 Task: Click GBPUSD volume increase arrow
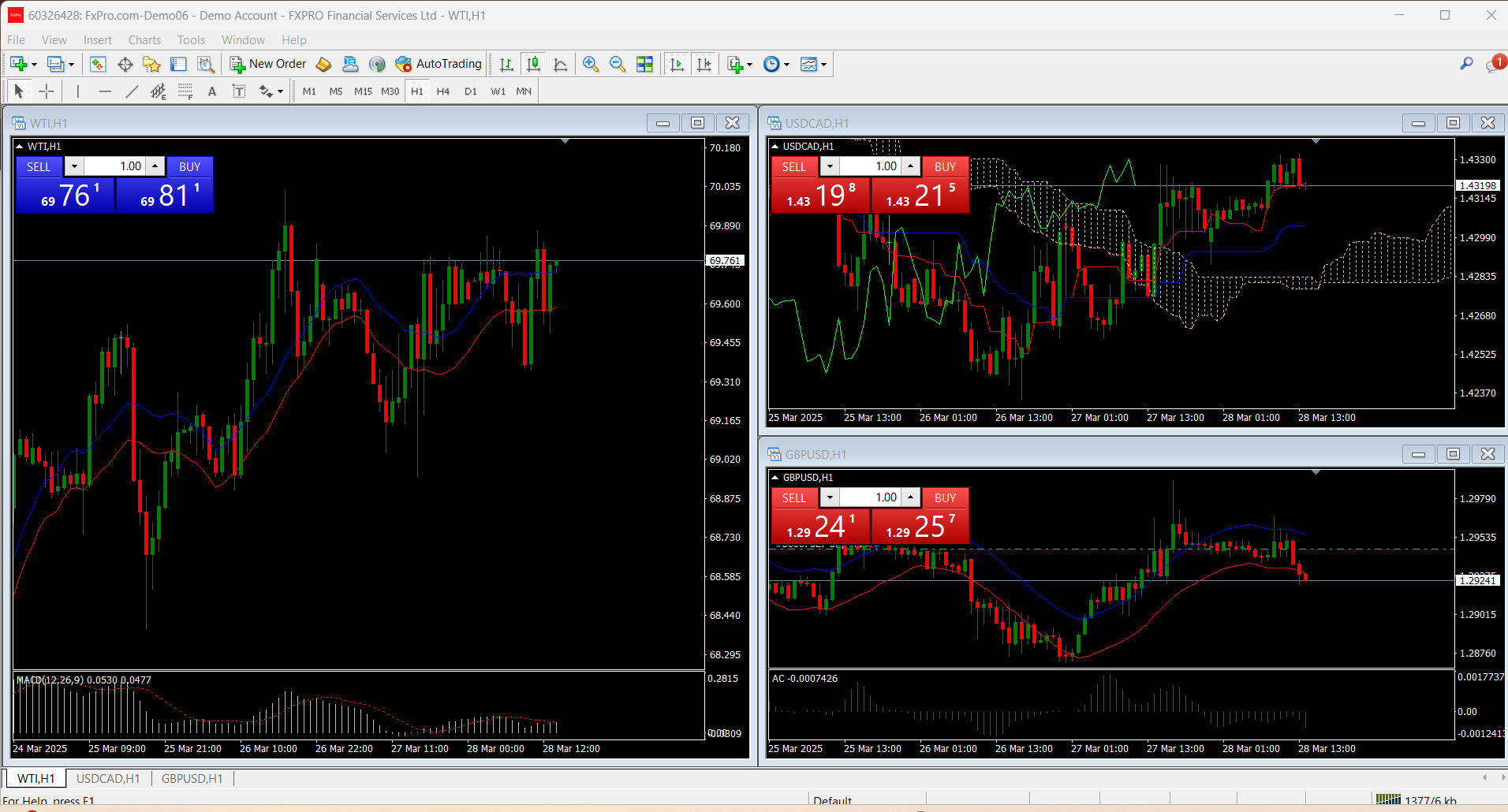point(911,497)
